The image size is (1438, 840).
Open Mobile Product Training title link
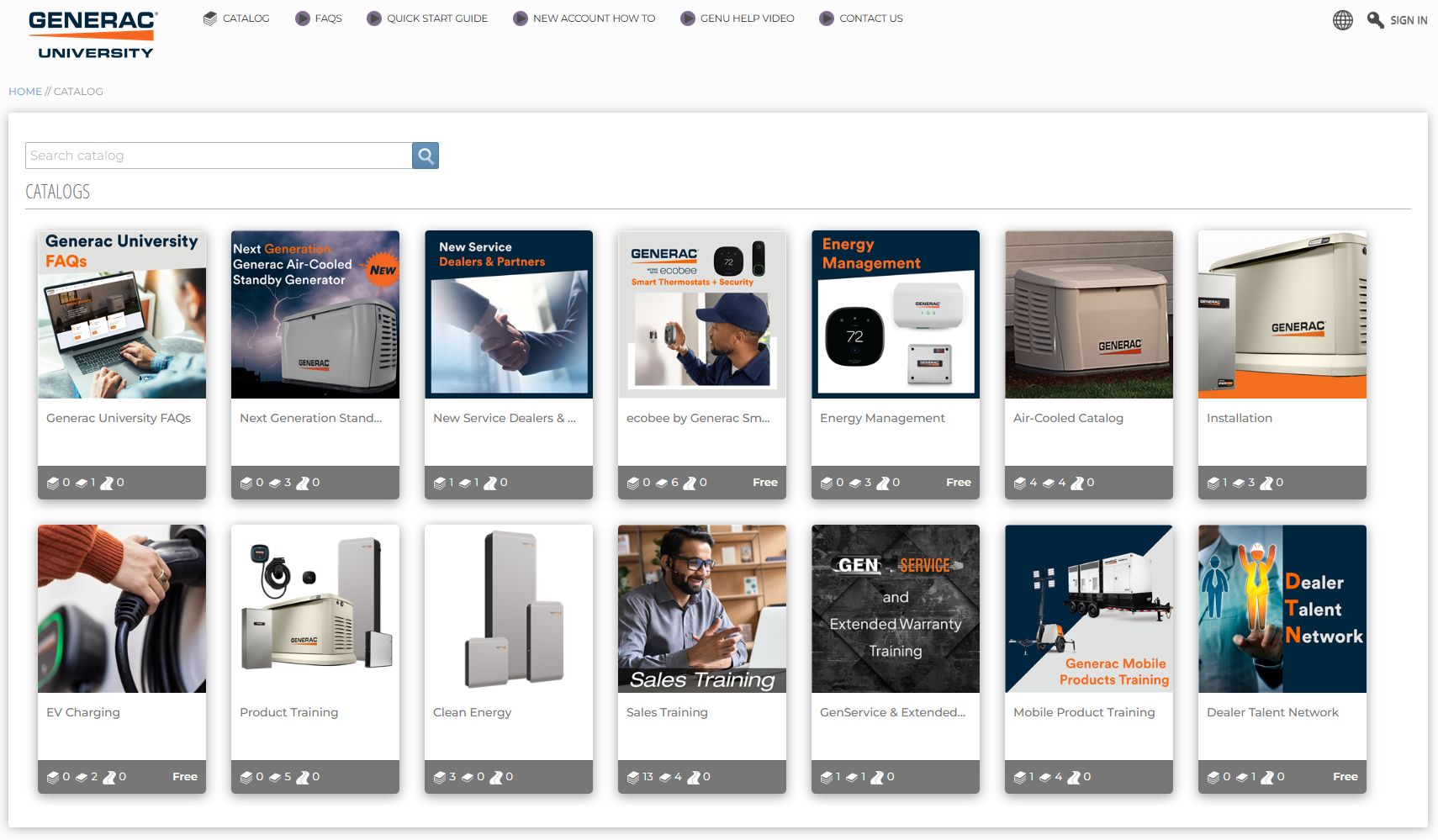click(x=1084, y=712)
